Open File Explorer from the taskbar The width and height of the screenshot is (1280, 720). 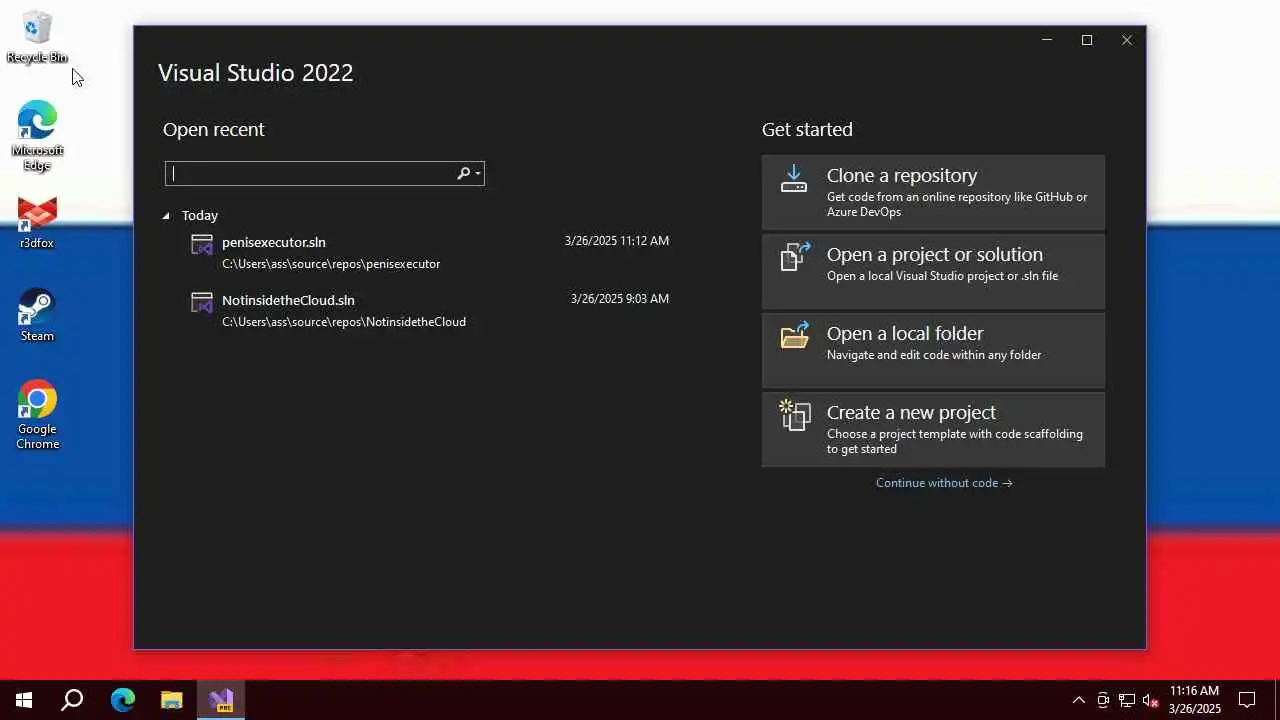click(172, 700)
